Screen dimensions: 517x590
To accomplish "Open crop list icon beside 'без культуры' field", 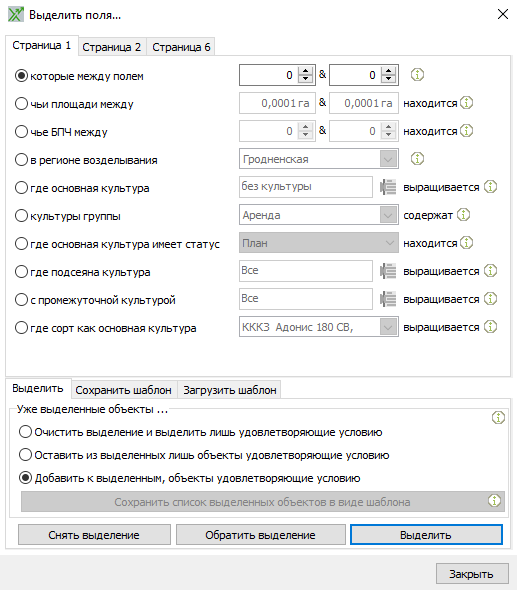I will (388, 187).
